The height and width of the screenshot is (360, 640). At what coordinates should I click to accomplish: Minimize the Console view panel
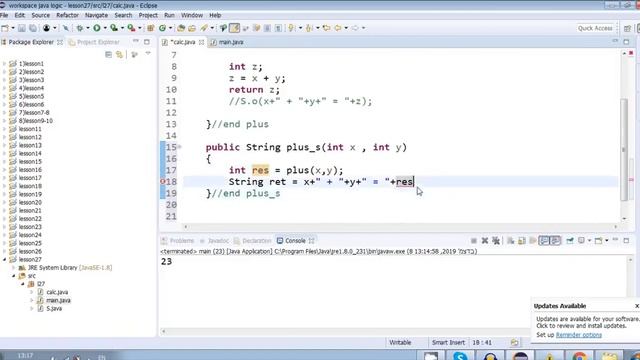point(615,240)
